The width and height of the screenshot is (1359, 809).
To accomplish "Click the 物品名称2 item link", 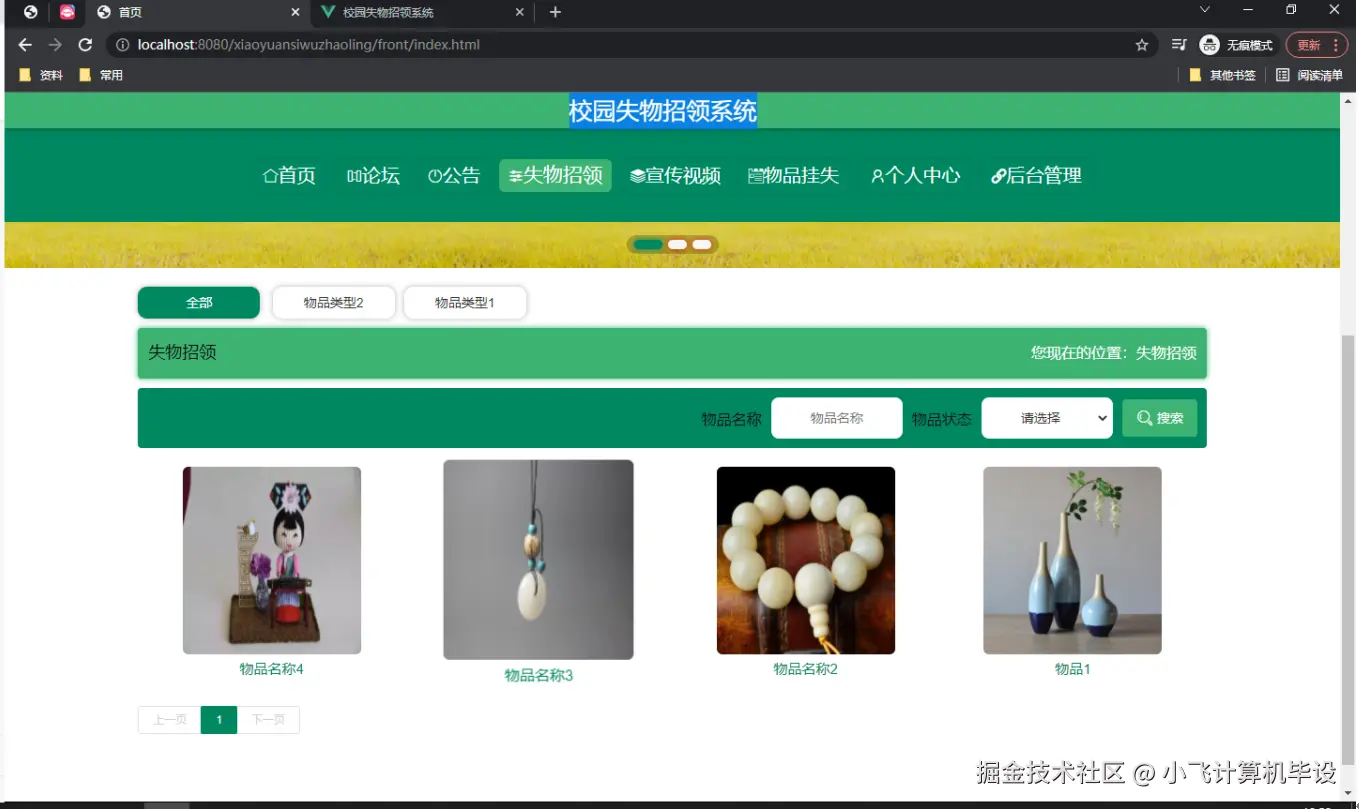I will click(805, 668).
